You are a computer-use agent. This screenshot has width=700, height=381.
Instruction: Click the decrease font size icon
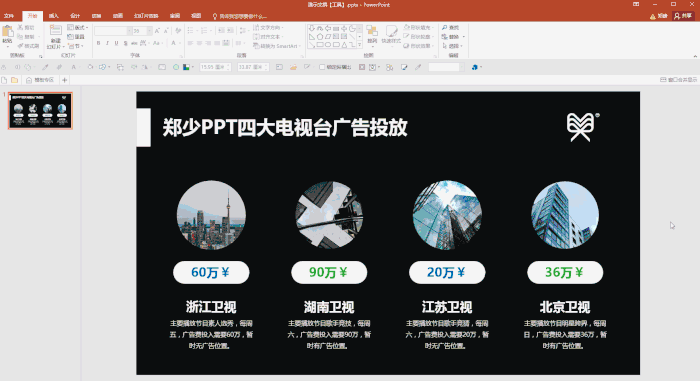point(166,31)
